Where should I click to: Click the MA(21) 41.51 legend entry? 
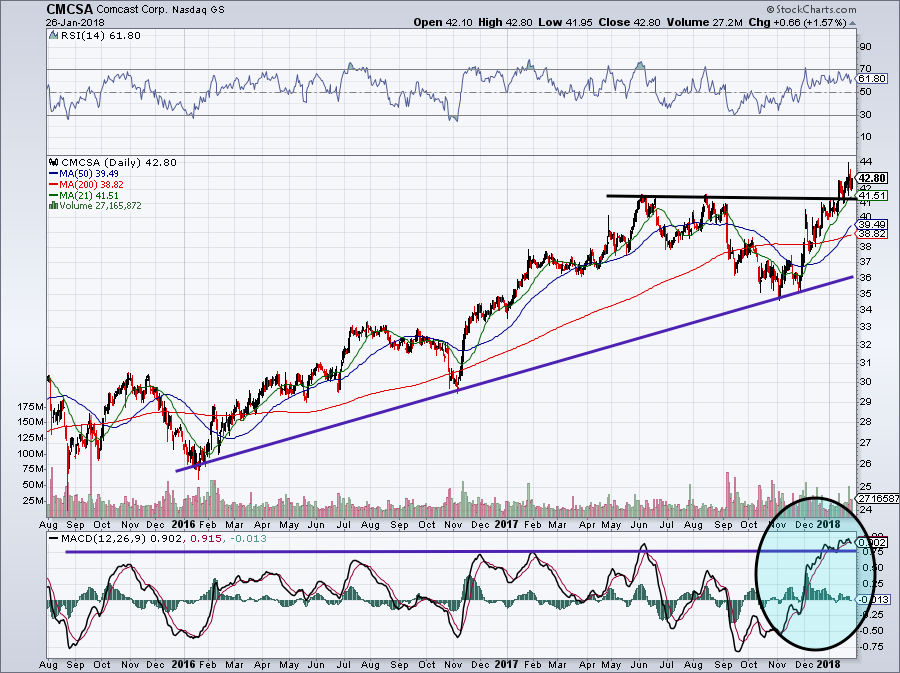click(89, 195)
